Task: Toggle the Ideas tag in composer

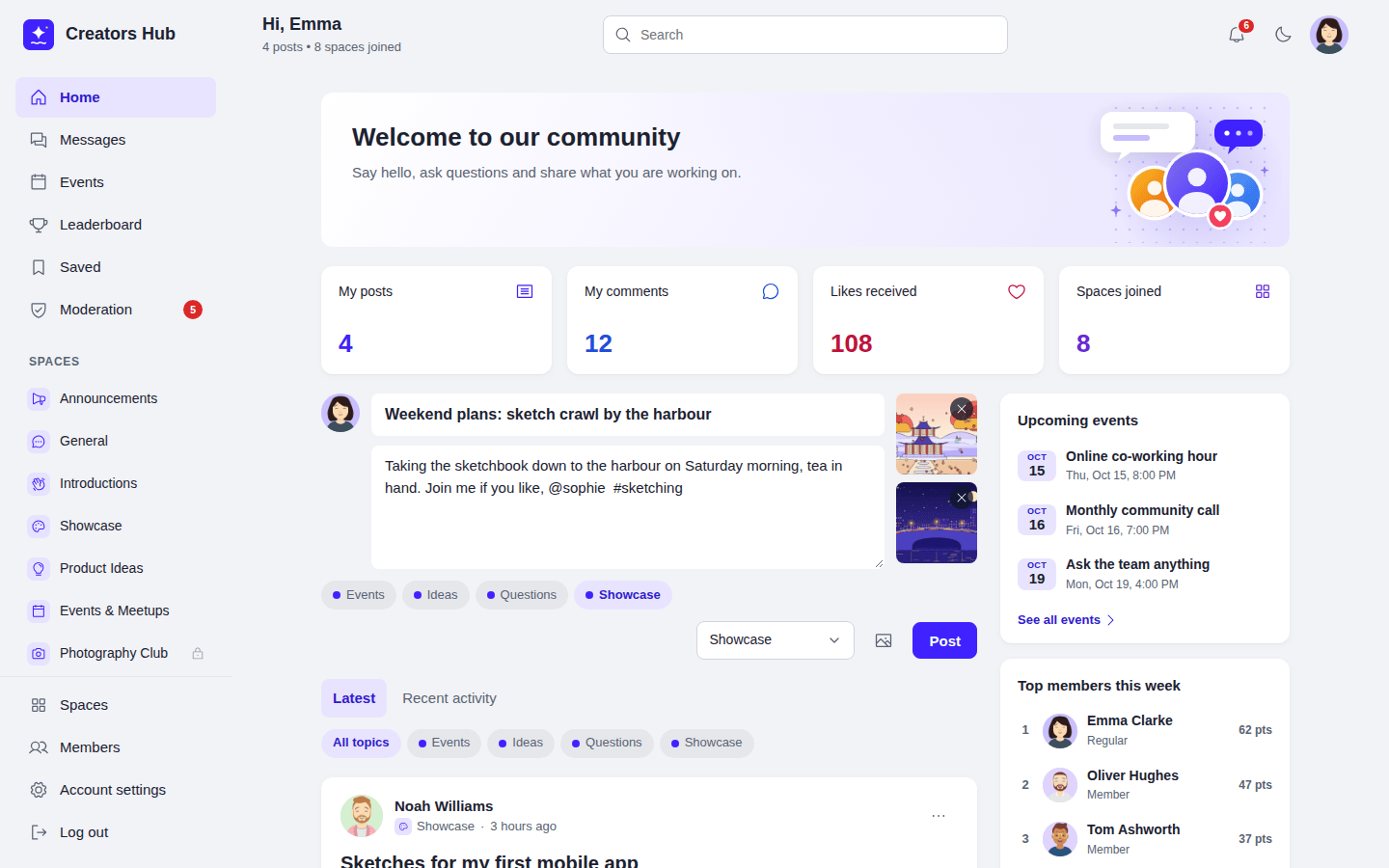Action: [436, 595]
